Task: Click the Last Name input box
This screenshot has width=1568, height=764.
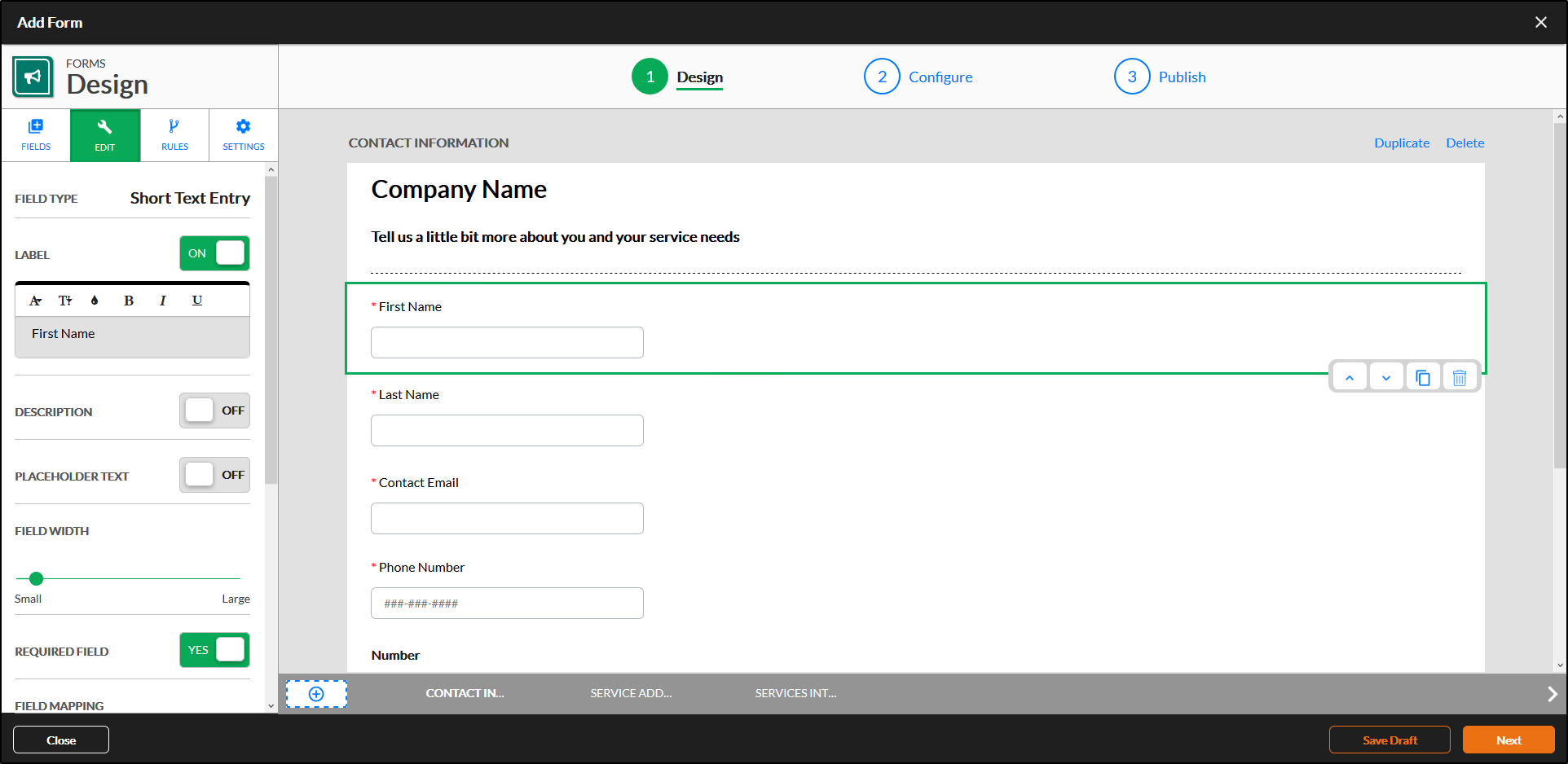Action: (x=507, y=431)
